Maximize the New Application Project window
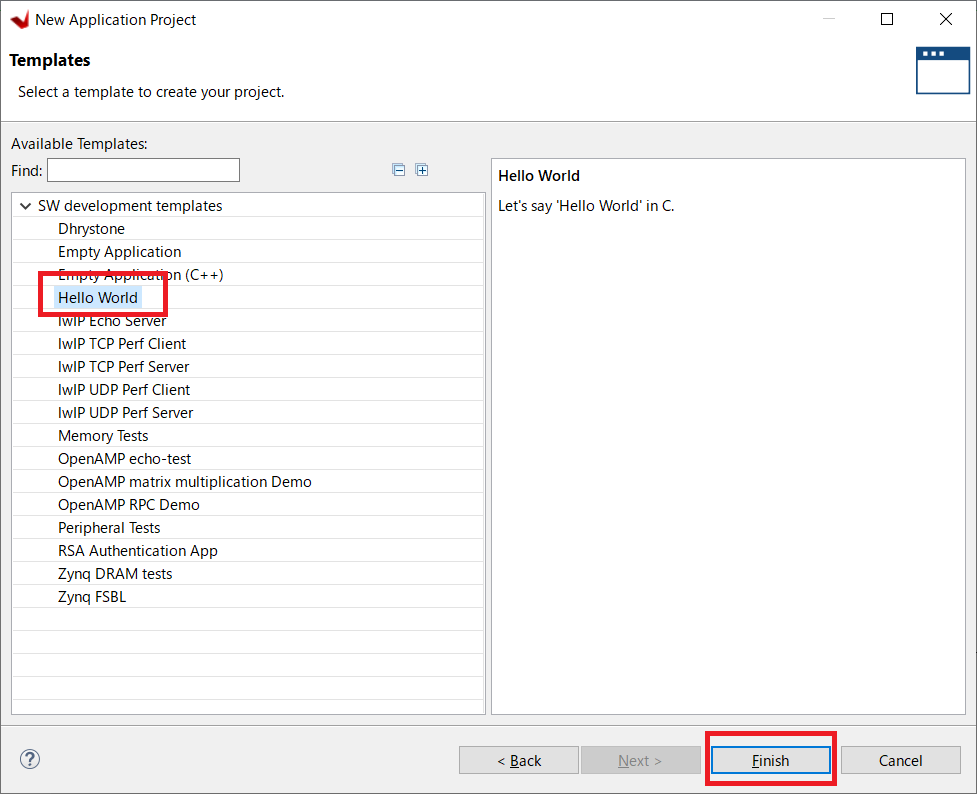Image resolution: width=977 pixels, height=794 pixels. point(887,19)
